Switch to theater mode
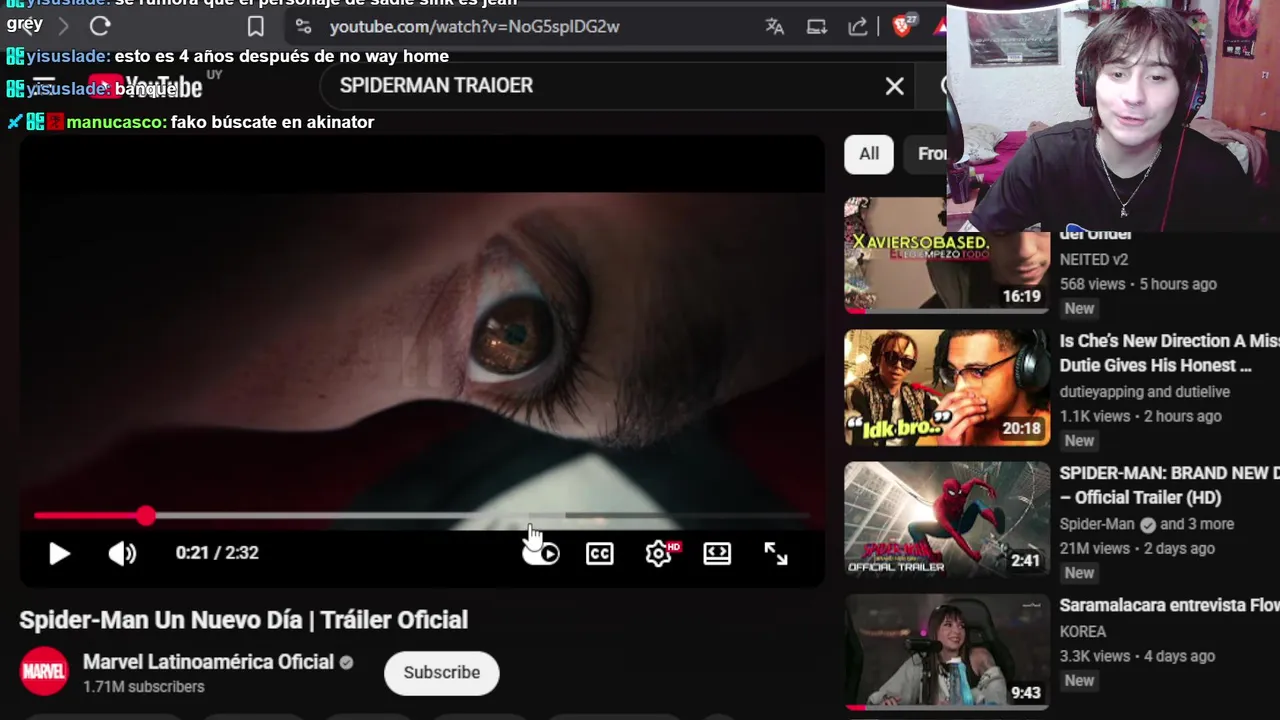The image size is (1280, 720). point(717,553)
